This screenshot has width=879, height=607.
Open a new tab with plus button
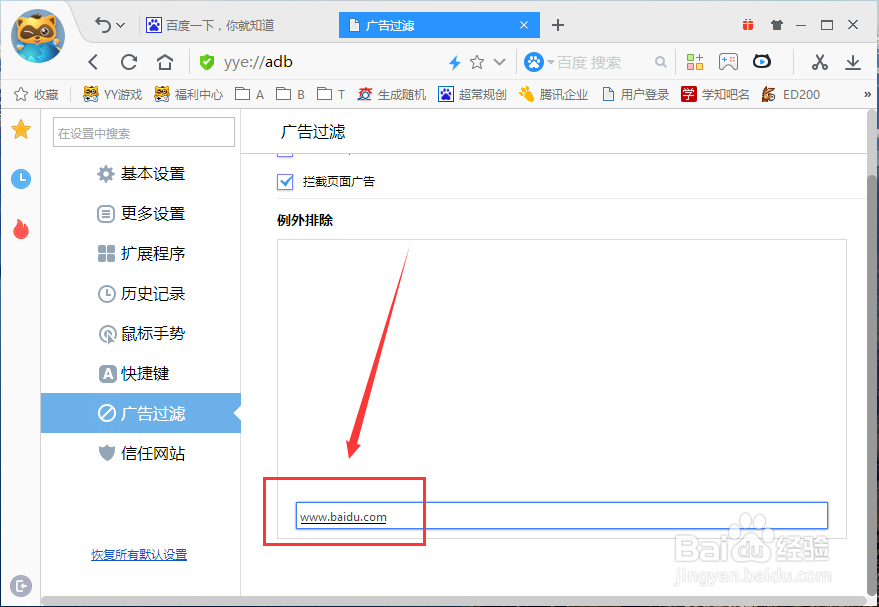[x=558, y=25]
